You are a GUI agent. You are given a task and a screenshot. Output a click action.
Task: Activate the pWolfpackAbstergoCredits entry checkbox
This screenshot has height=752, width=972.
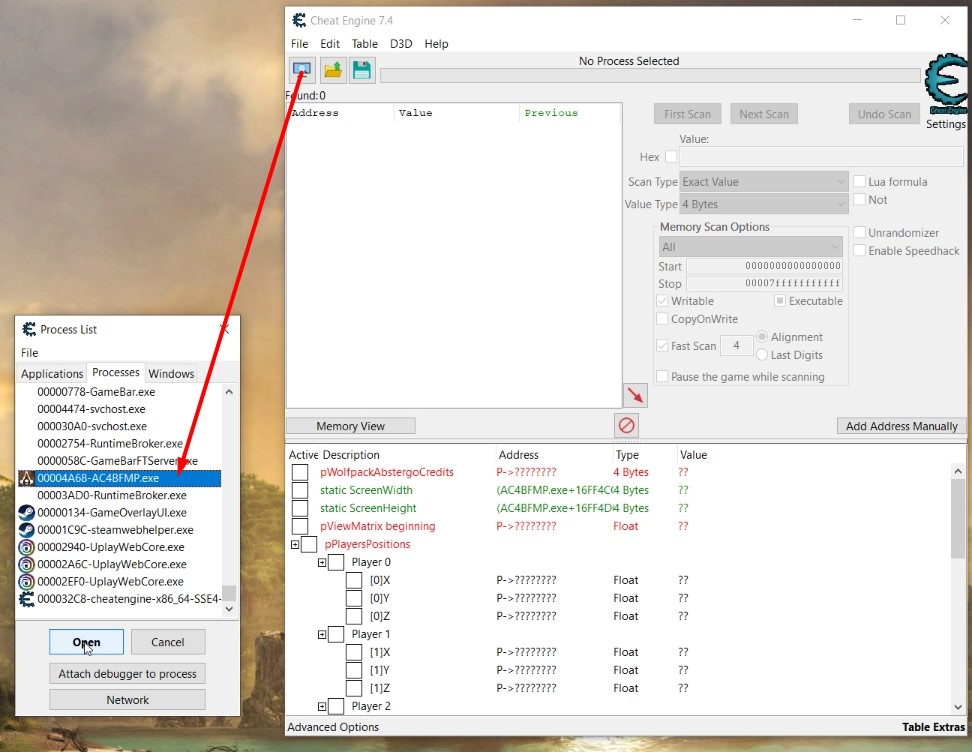point(300,472)
